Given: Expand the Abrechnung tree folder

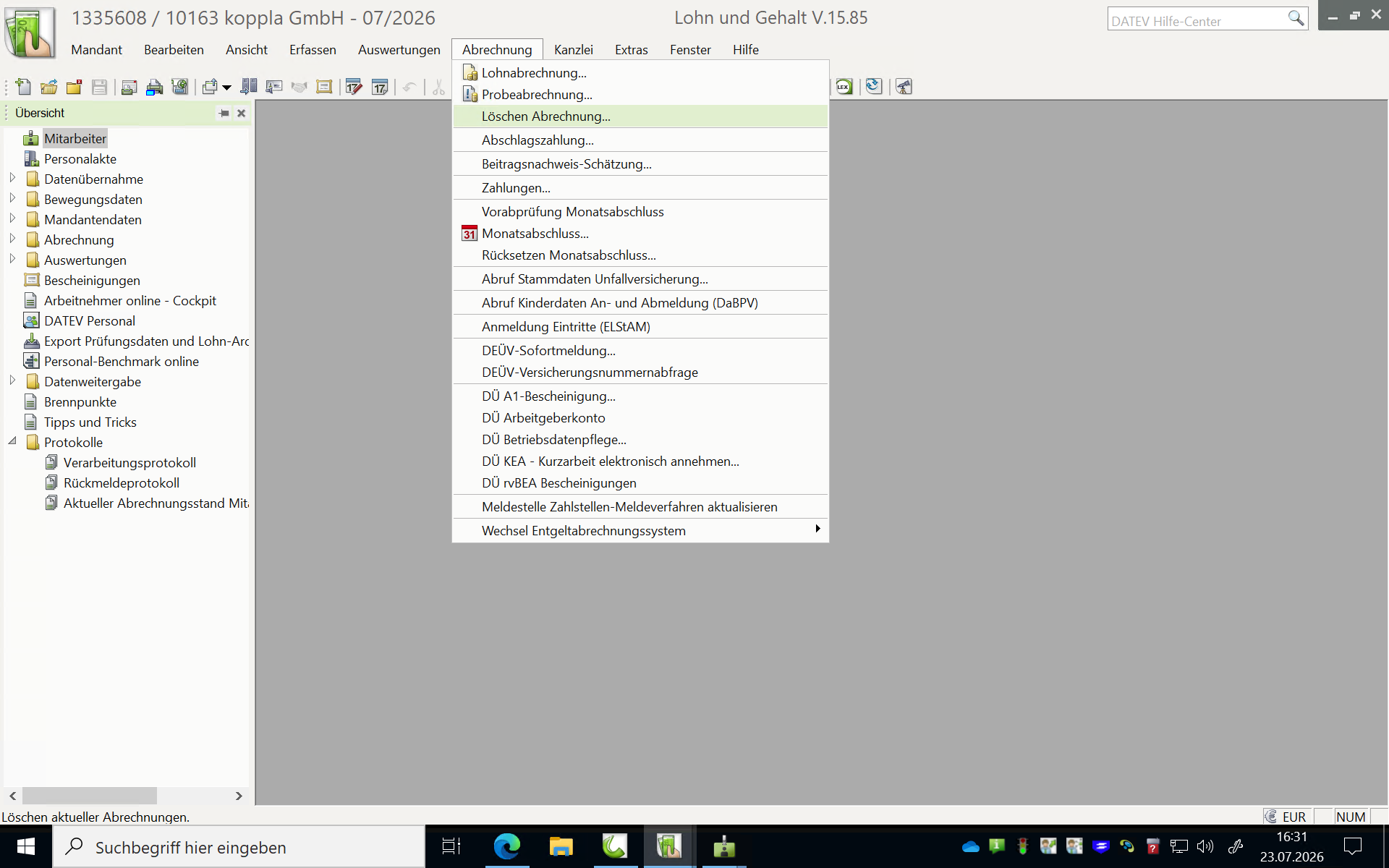Looking at the screenshot, I should [12, 239].
